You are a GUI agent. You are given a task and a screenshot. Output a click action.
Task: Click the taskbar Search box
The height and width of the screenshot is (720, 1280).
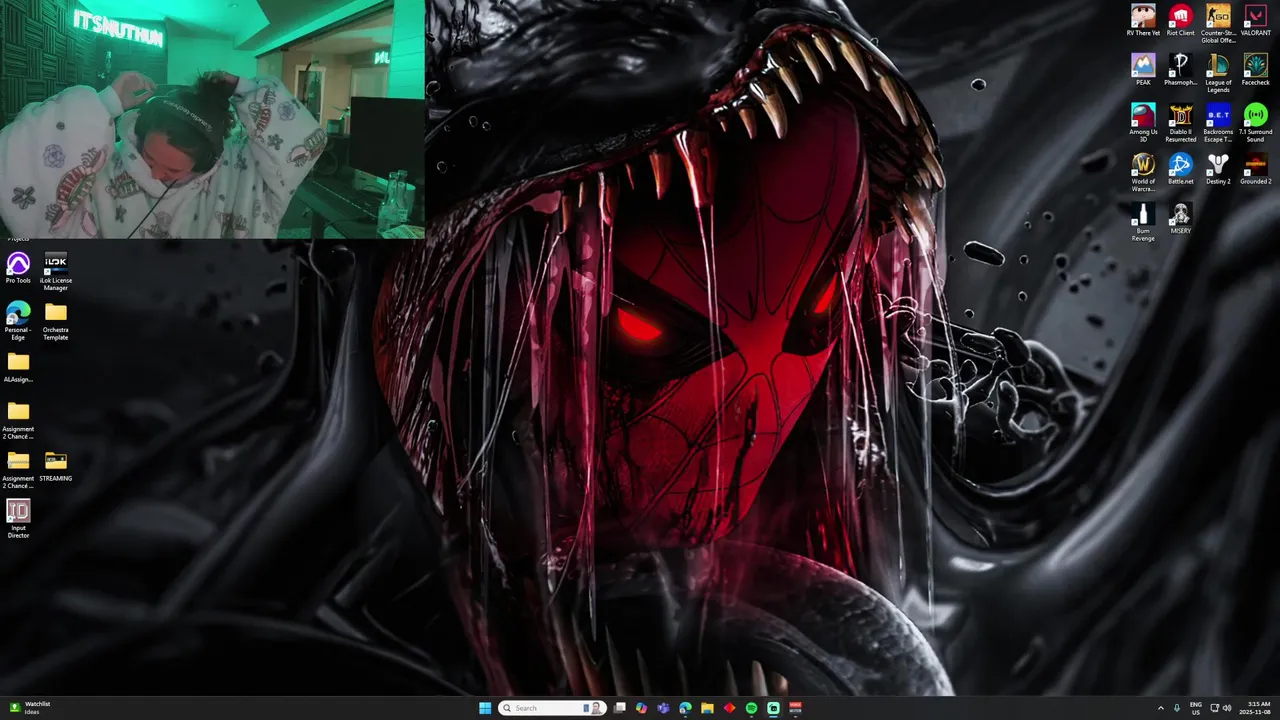[554, 708]
